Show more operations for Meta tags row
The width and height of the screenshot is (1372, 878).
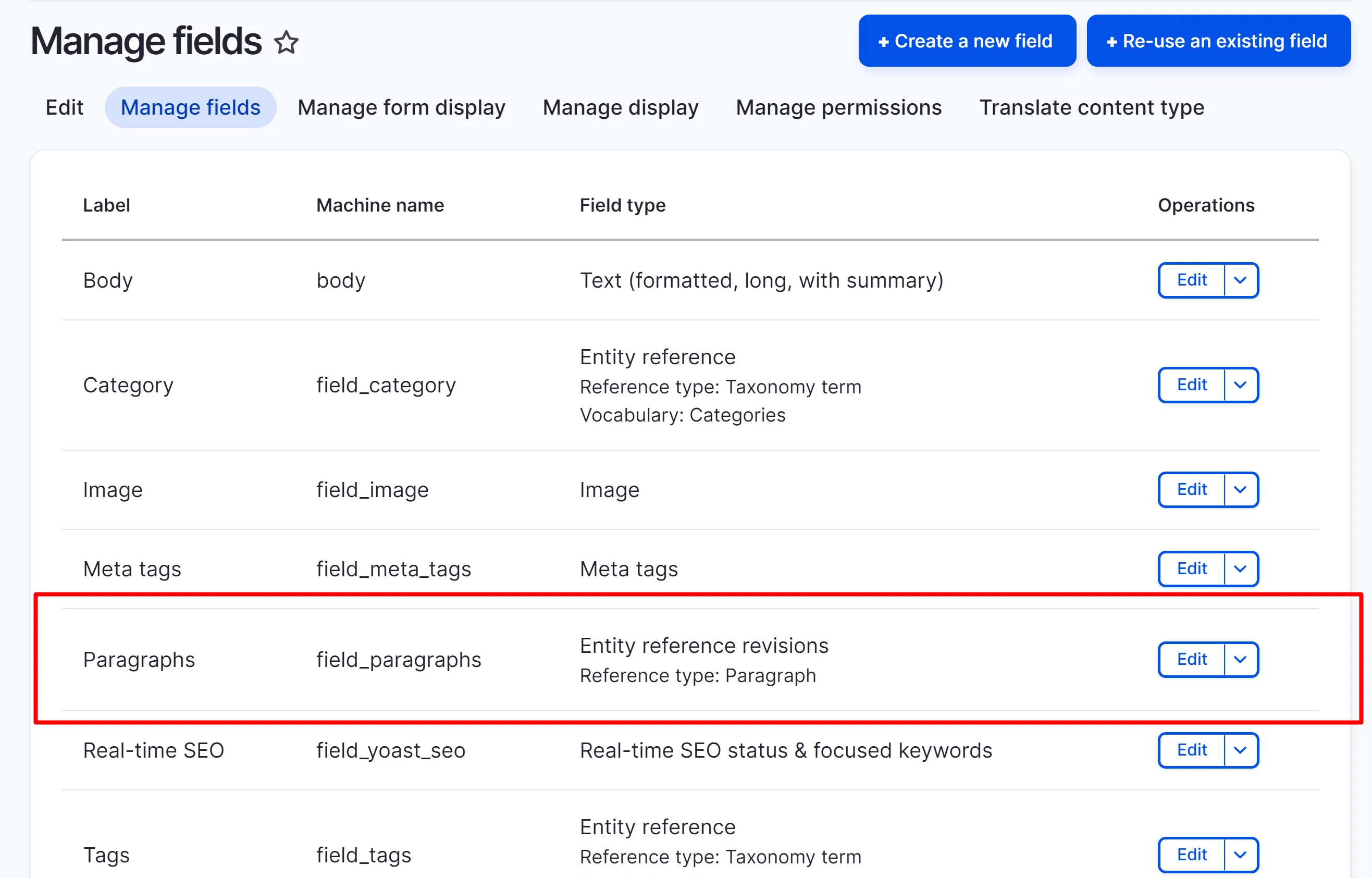pos(1240,568)
